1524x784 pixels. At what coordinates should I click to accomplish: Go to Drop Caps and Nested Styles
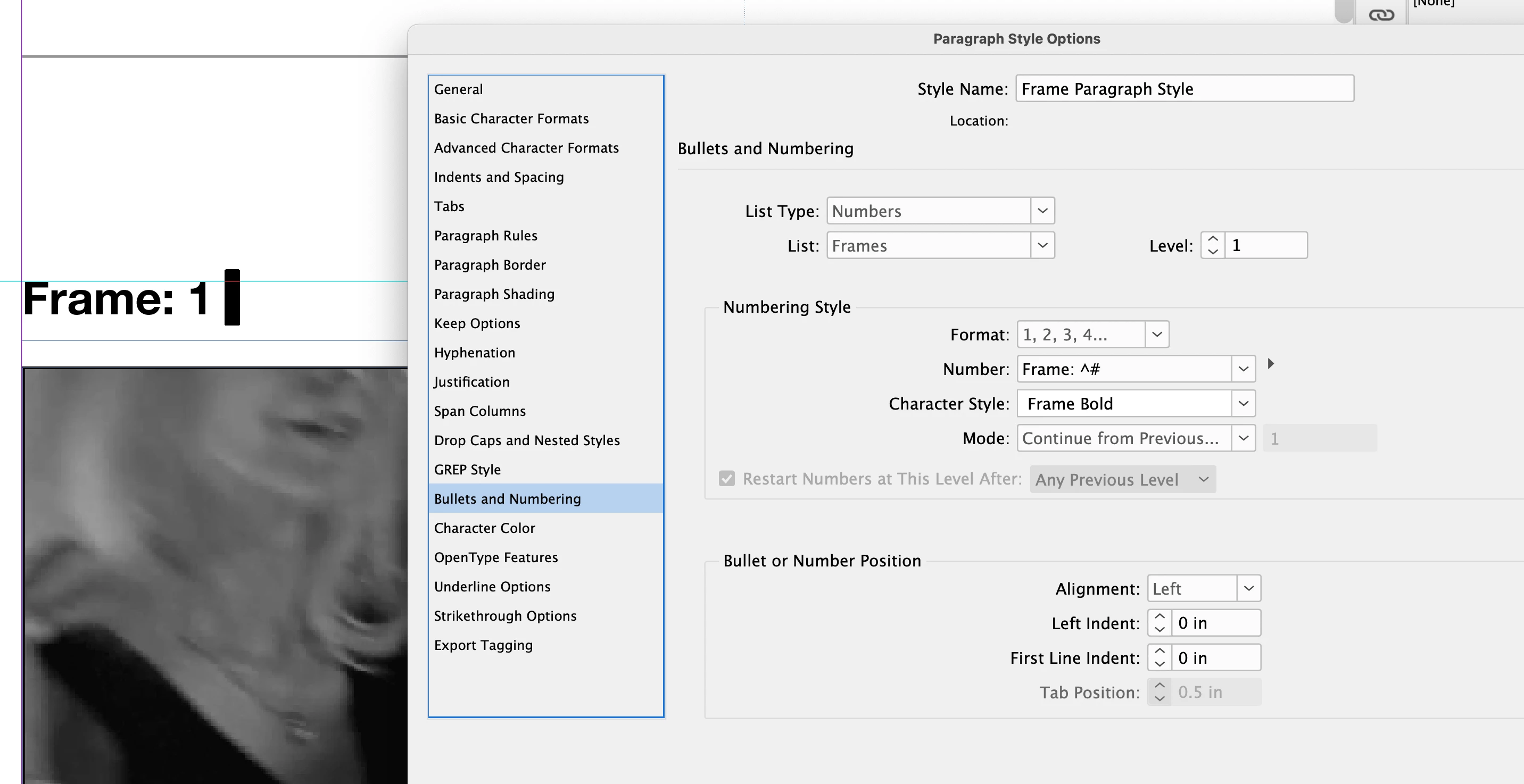coord(527,440)
